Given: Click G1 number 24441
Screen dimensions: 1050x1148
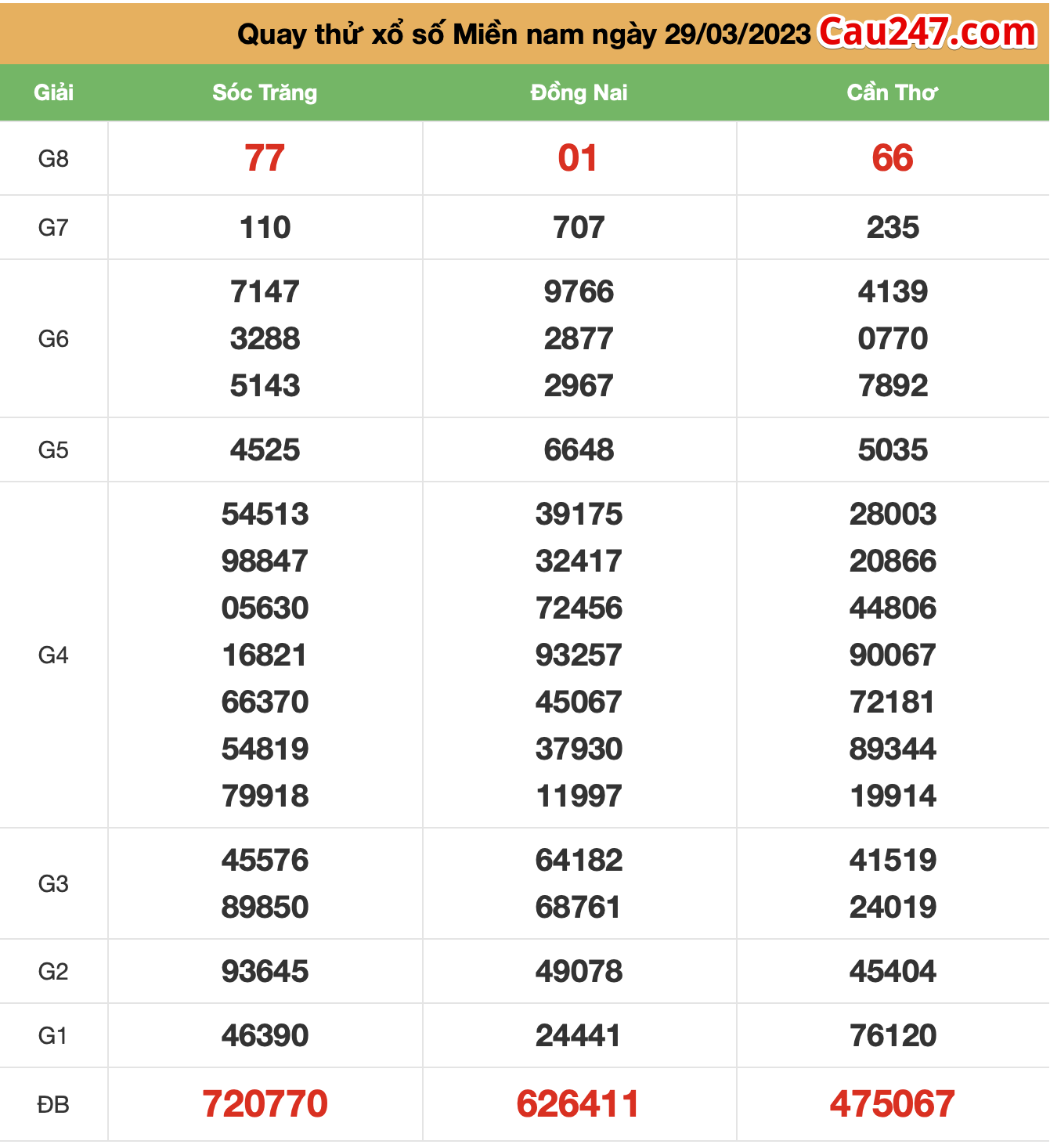Looking at the screenshot, I should (x=579, y=1036).
